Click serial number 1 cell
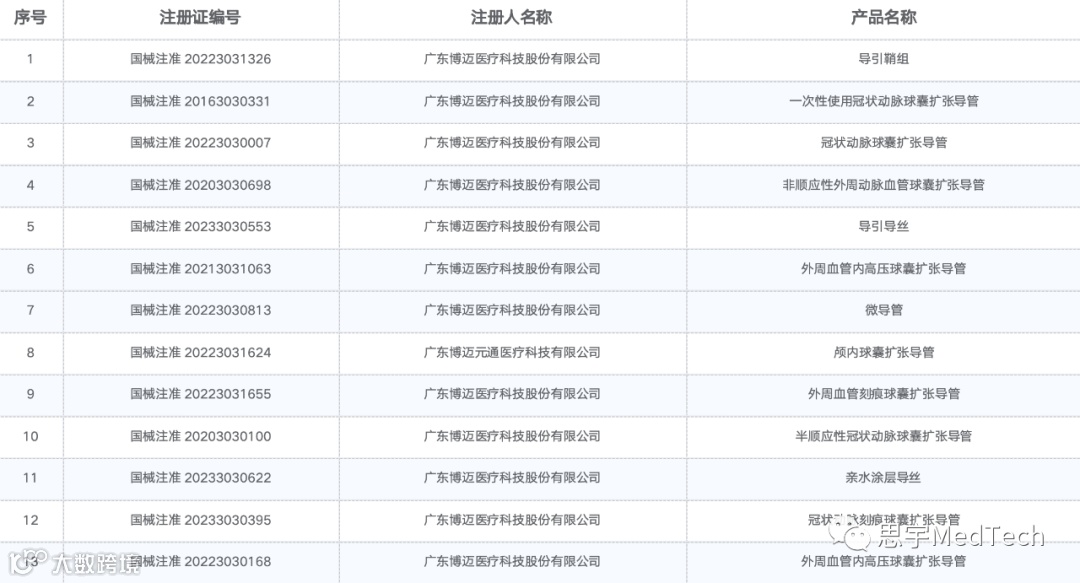The image size is (1080, 583). click(30, 59)
